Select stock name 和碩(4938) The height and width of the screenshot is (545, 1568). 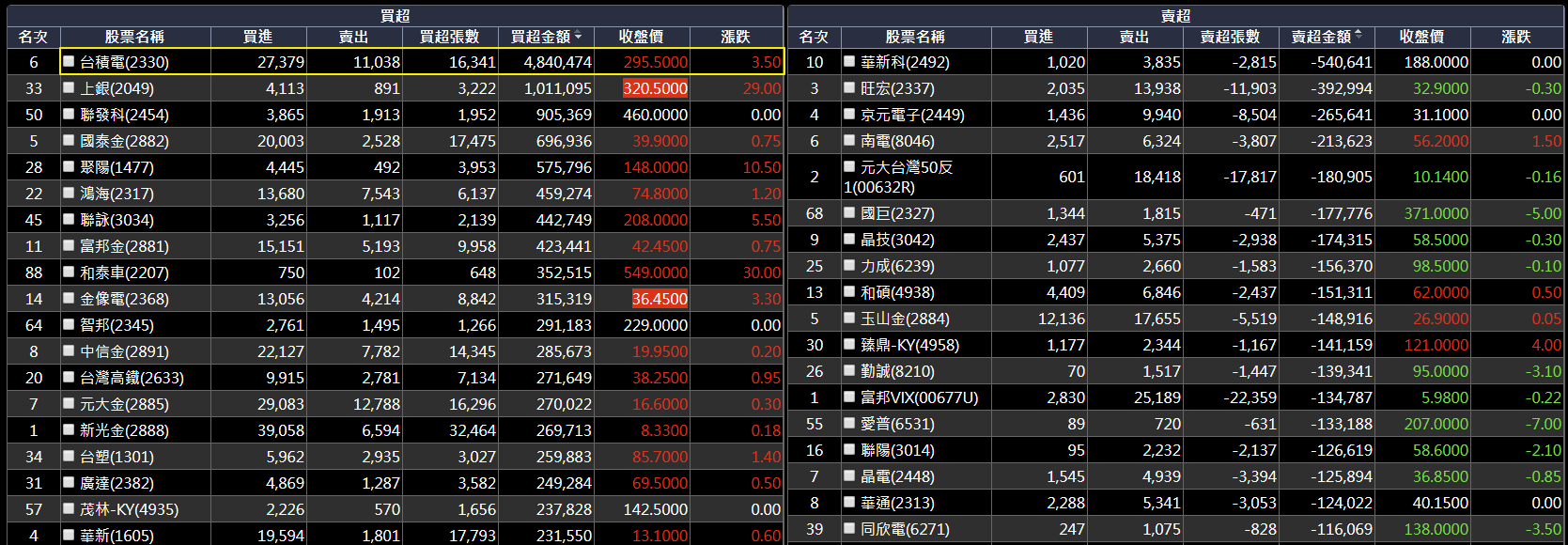pos(897,292)
